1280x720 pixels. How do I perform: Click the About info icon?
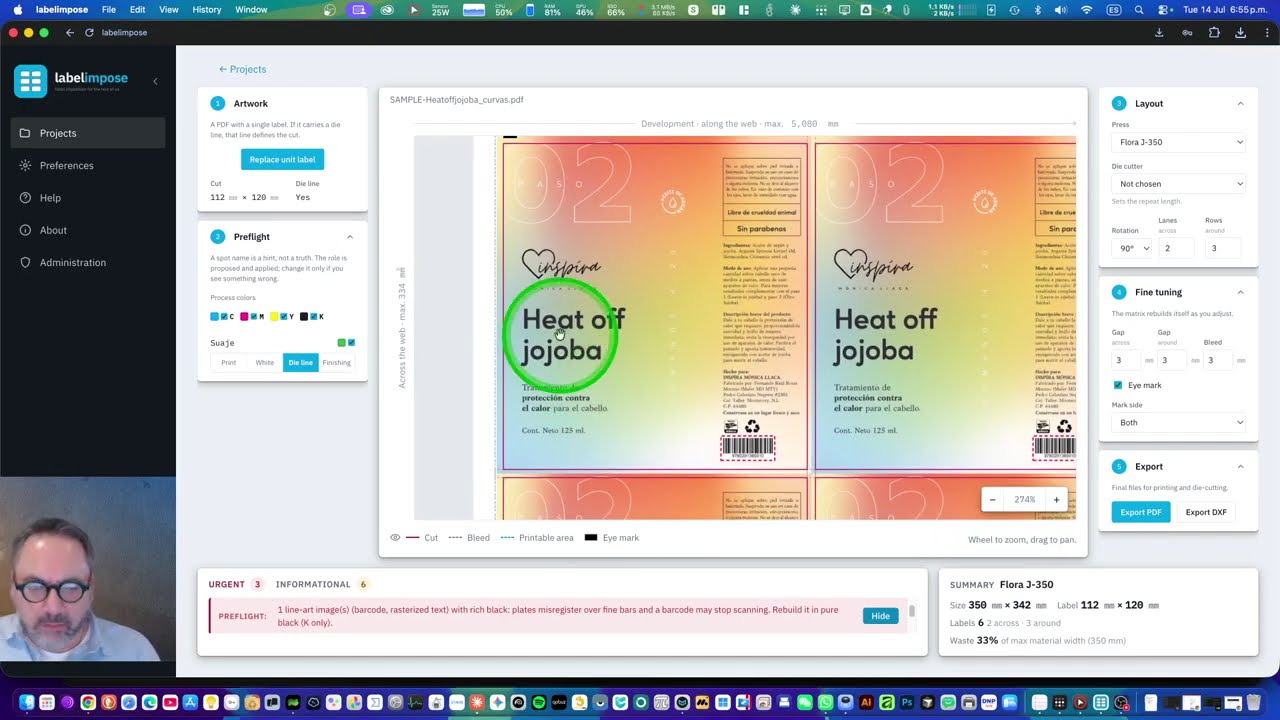25,230
